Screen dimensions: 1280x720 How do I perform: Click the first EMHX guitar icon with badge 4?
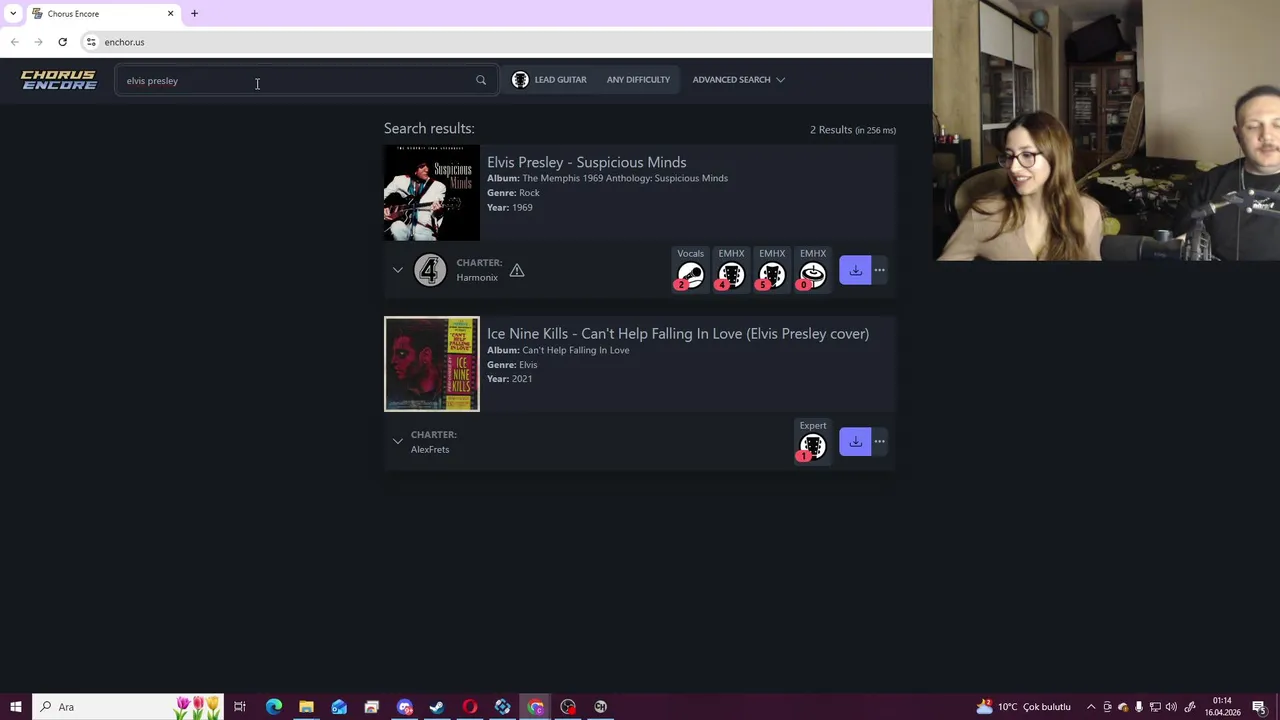pos(731,275)
